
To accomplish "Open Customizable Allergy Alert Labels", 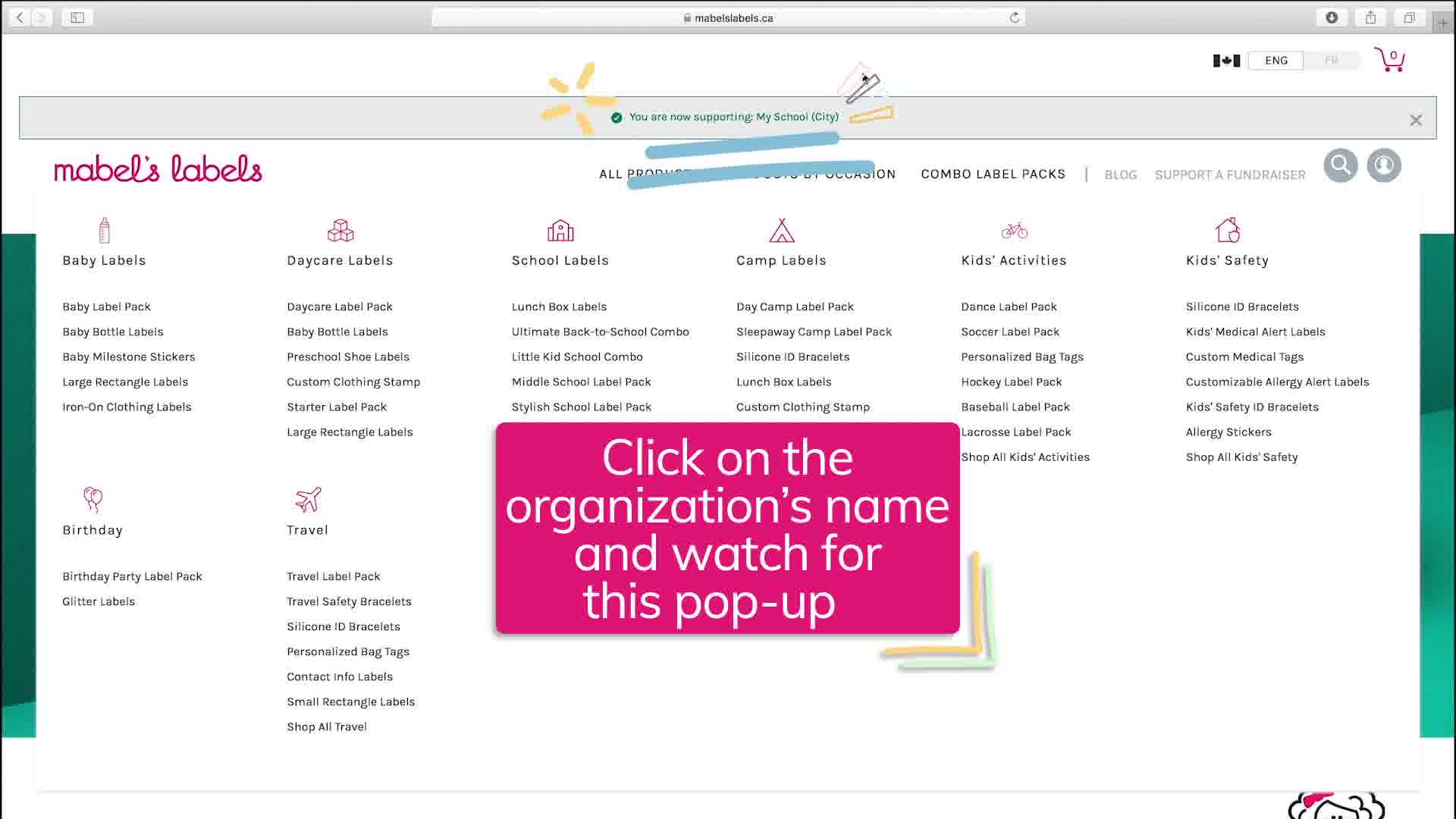I will [1278, 382].
